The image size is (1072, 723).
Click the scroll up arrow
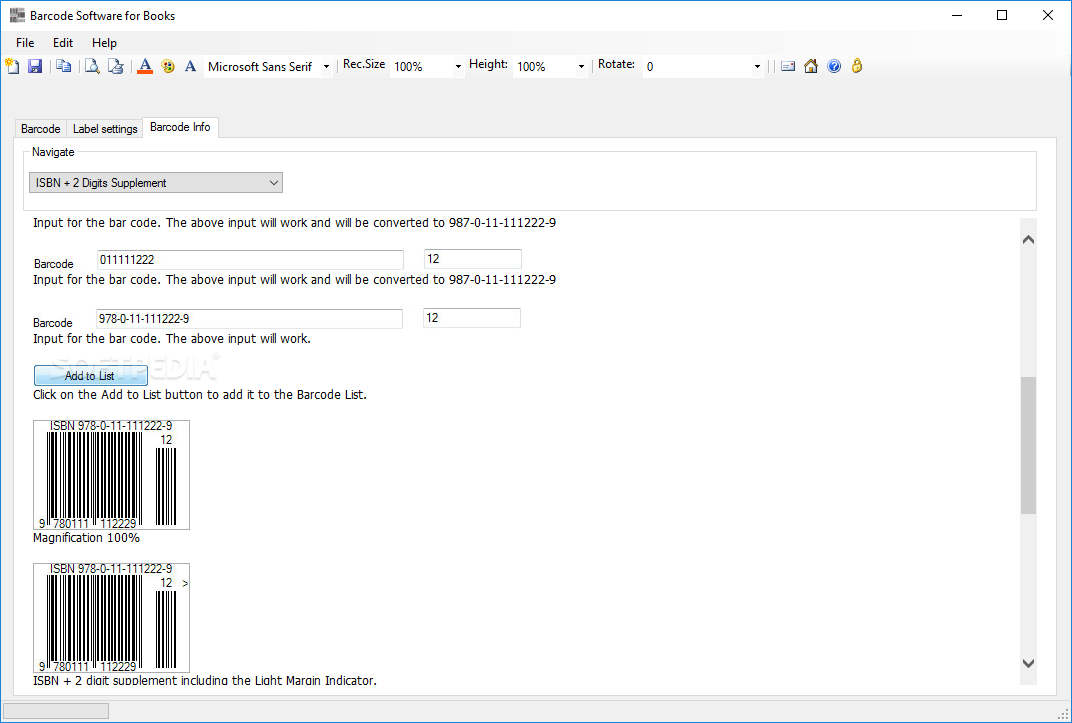point(1028,240)
